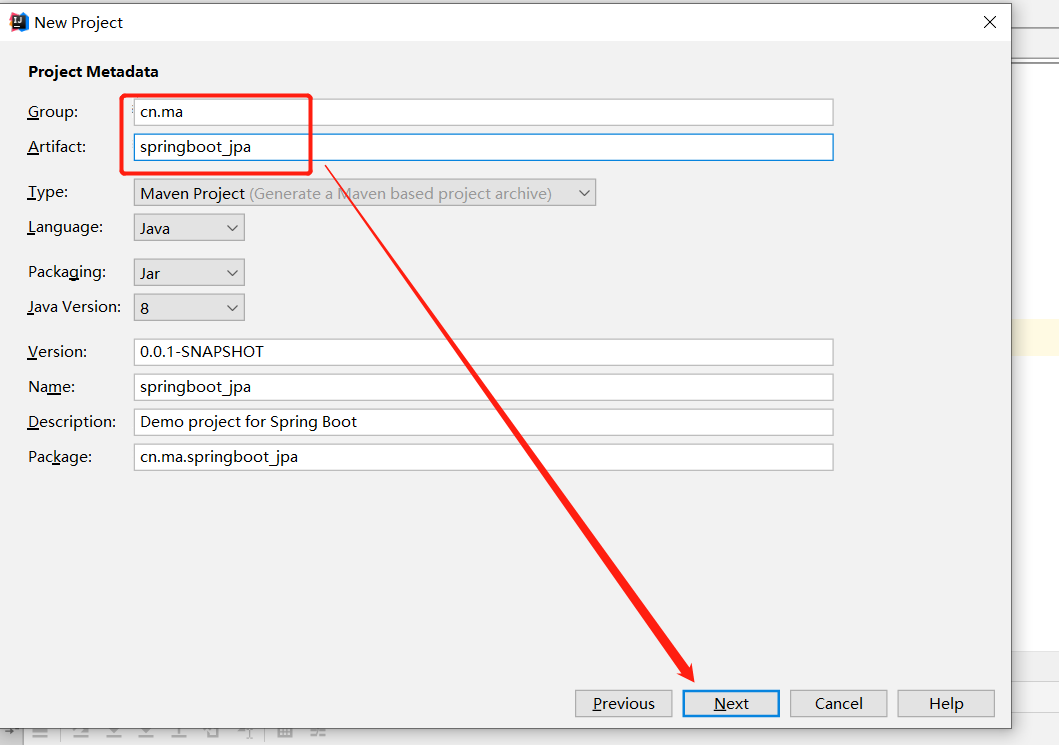Select the Name field with springboot_jpa
The width and height of the screenshot is (1059, 745).
(x=483, y=387)
